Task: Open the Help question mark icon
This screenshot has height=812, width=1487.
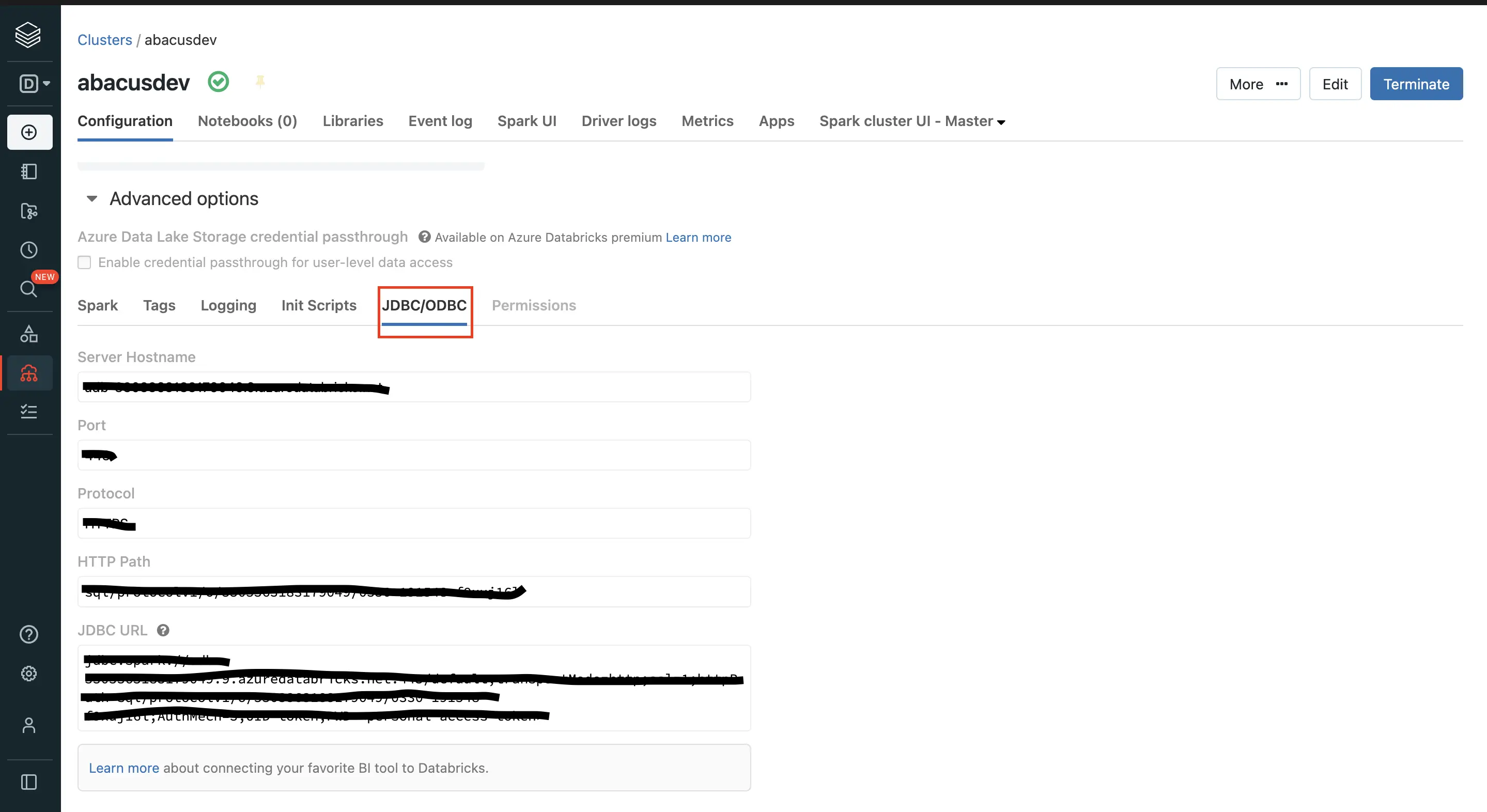Action: pos(28,634)
